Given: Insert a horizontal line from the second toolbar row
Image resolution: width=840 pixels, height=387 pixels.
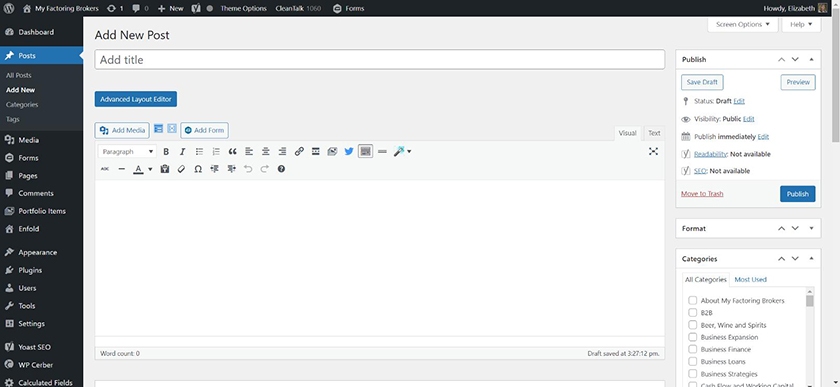Looking at the screenshot, I should [122, 169].
